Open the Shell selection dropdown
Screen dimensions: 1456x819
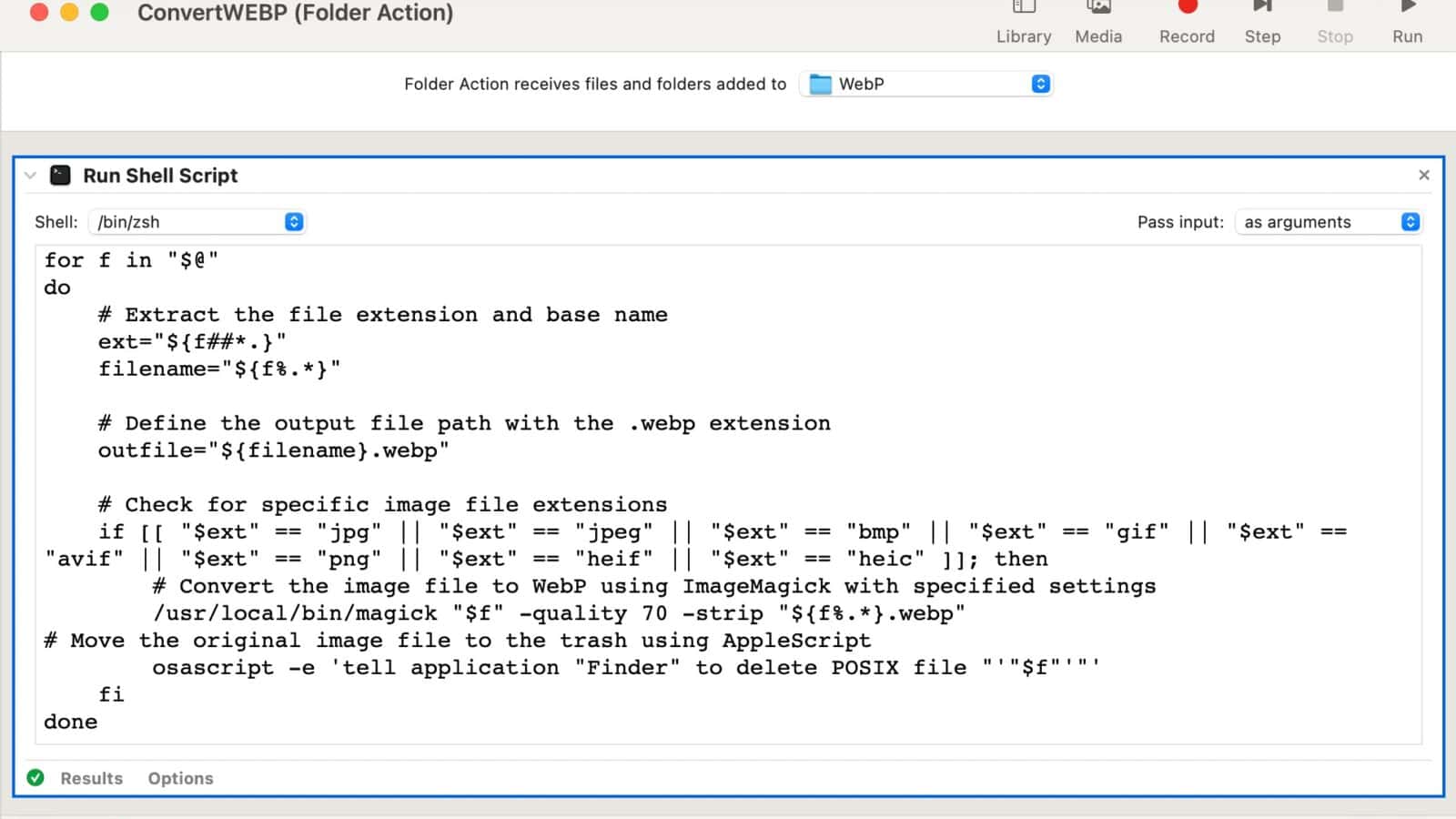coord(197,221)
